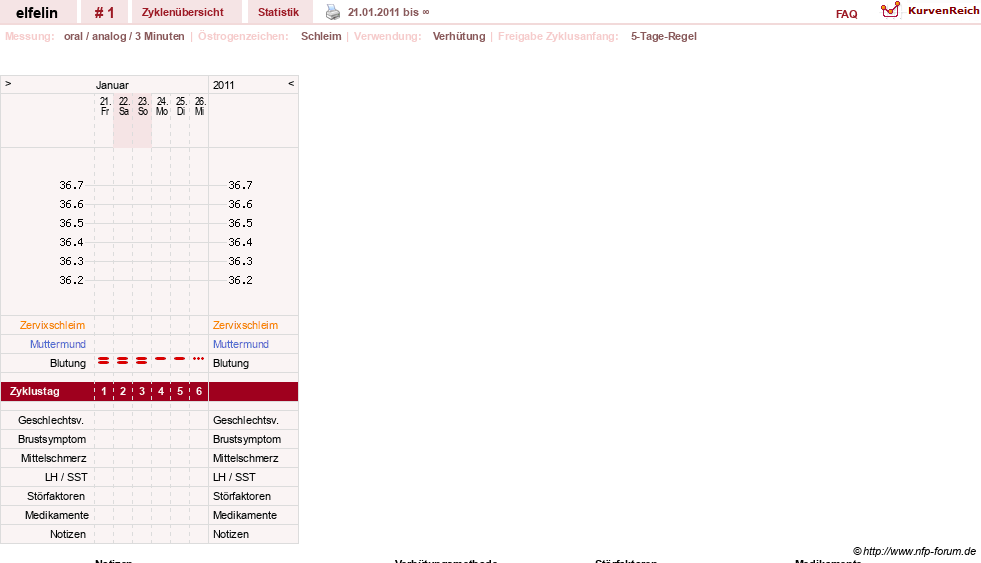
Task: Click the 2011 year label
Action: click(x=223, y=85)
